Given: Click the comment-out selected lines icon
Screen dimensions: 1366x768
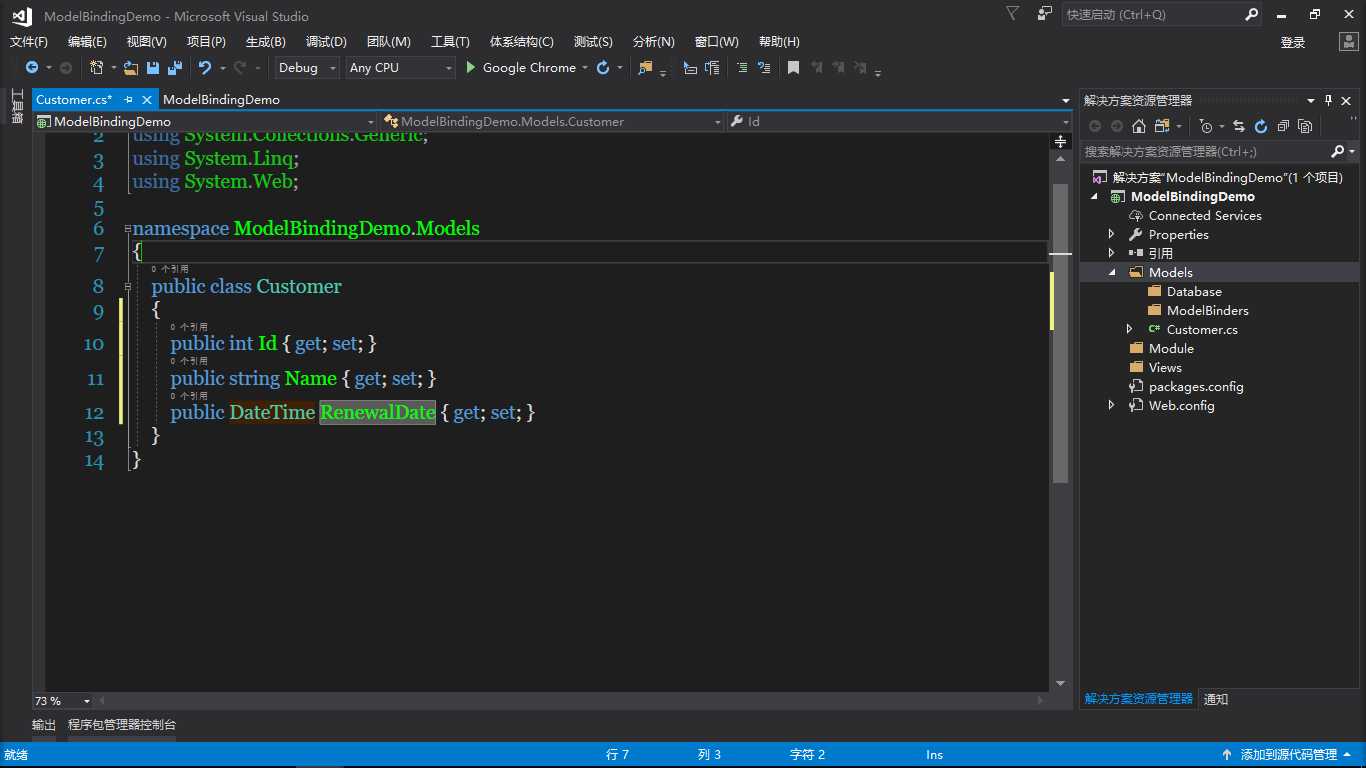Looking at the screenshot, I should 741,68.
